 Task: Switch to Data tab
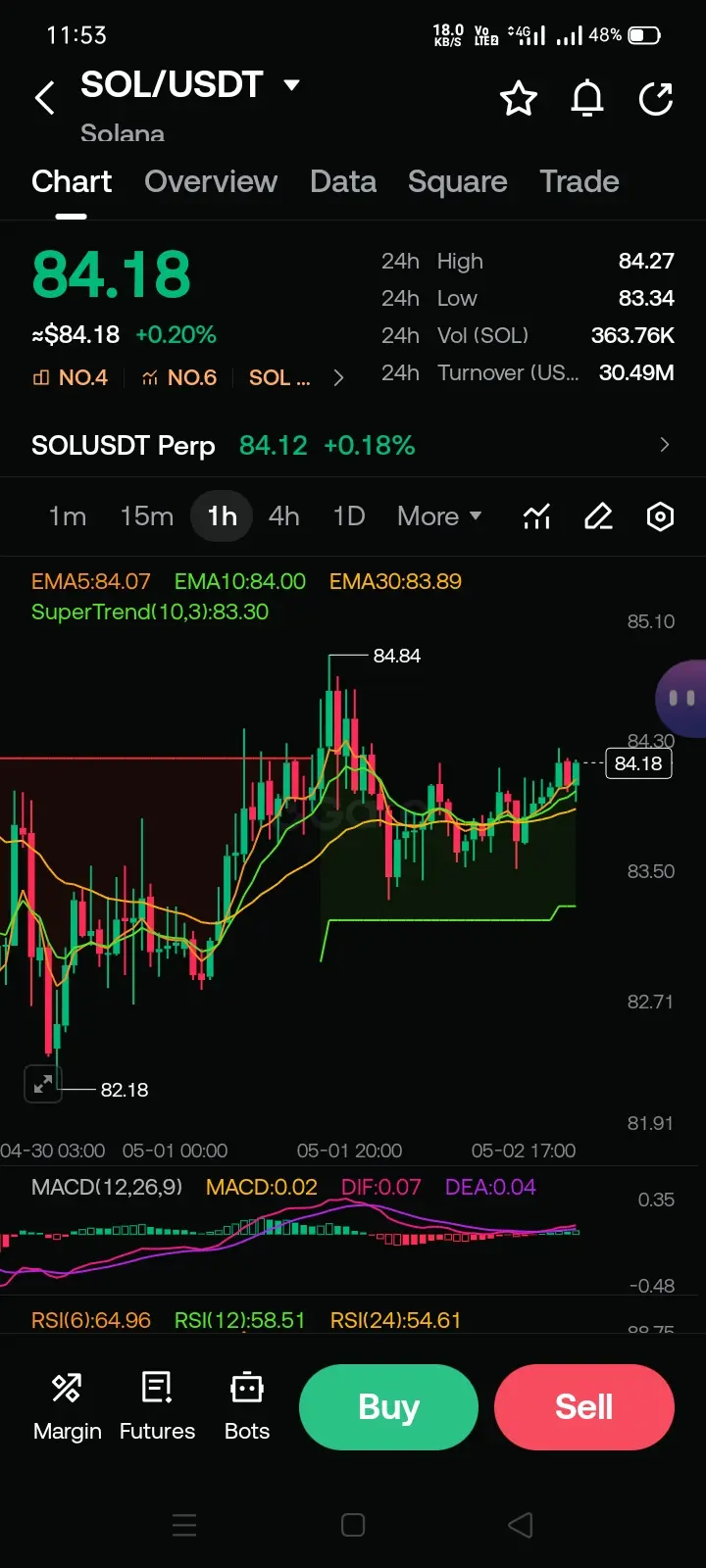pyautogui.click(x=343, y=182)
